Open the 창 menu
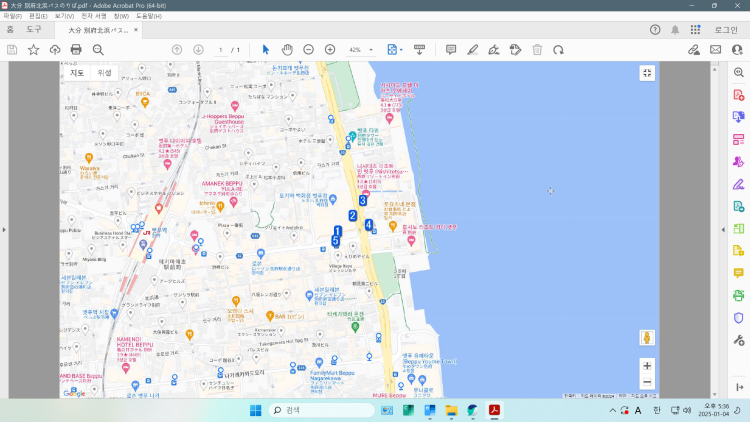The image size is (750, 422). pyautogui.click(x=121, y=16)
